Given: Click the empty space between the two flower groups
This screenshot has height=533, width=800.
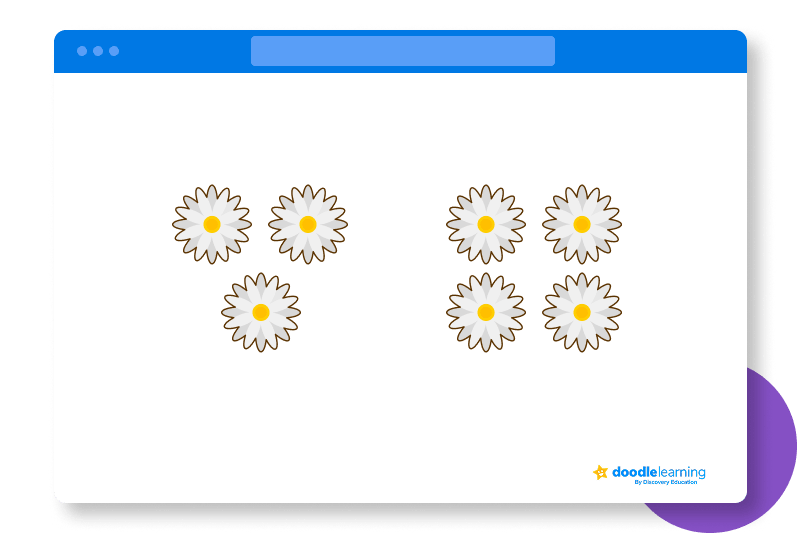Looking at the screenshot, I should tap(397, 268).
